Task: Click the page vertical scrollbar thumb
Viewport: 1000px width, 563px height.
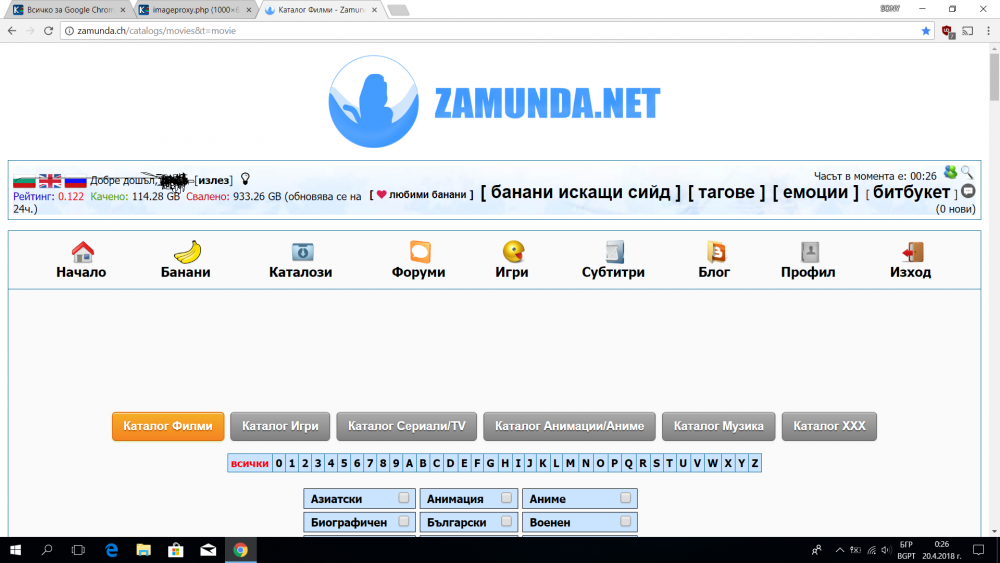Action: pos(994,77)
